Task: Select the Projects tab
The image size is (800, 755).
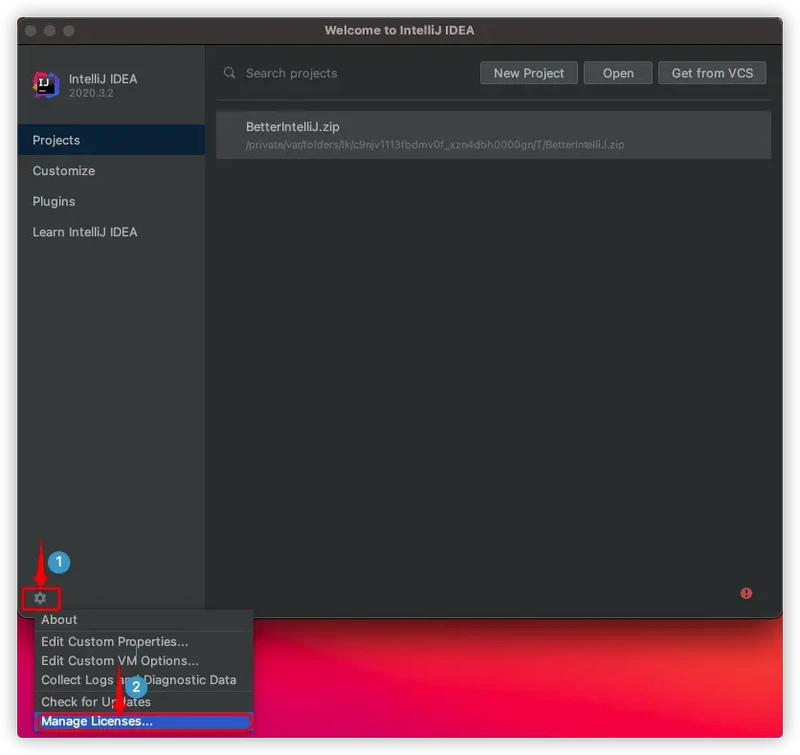Action: click(111, 140)
